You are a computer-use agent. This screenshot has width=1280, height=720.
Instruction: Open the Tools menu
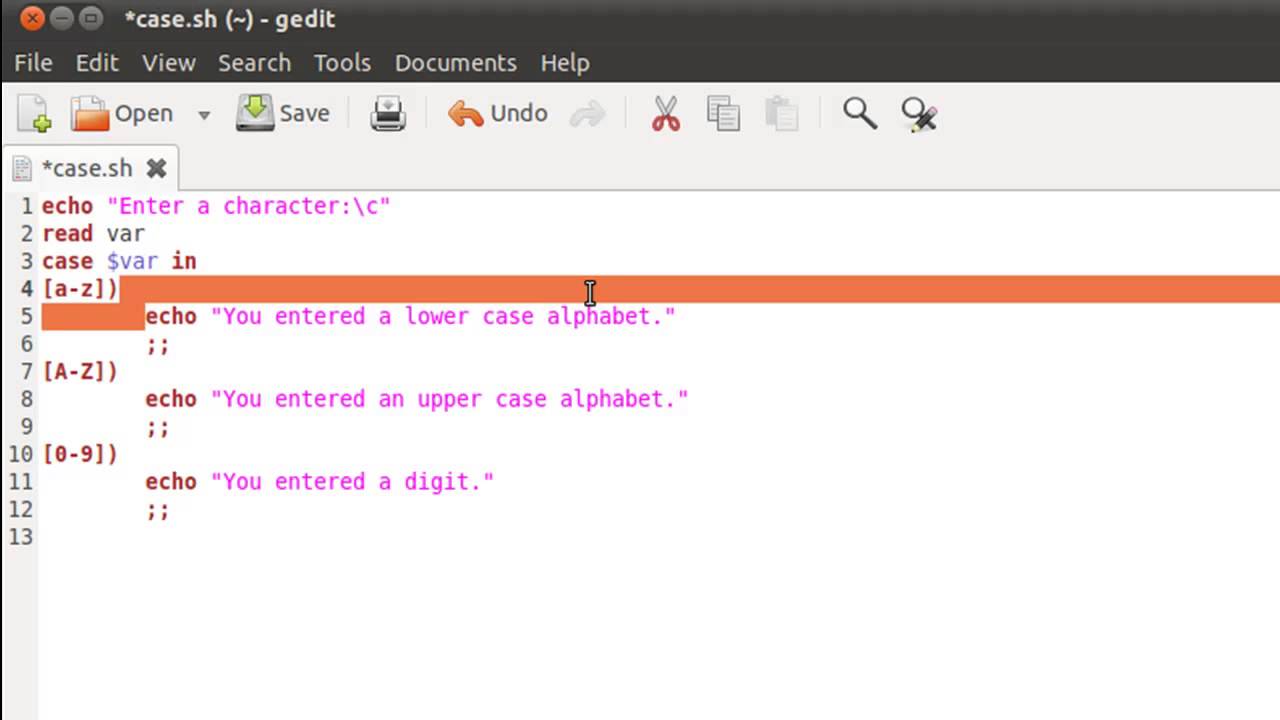click(x=342, y=62)
